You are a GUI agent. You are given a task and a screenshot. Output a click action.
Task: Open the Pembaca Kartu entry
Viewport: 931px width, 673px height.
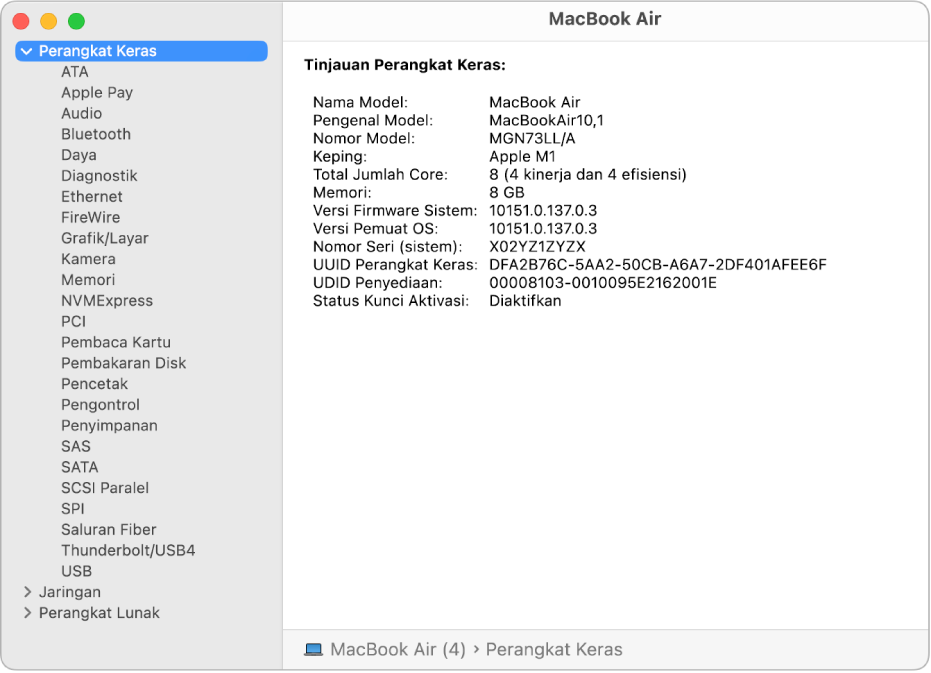(x=116, y=343)
